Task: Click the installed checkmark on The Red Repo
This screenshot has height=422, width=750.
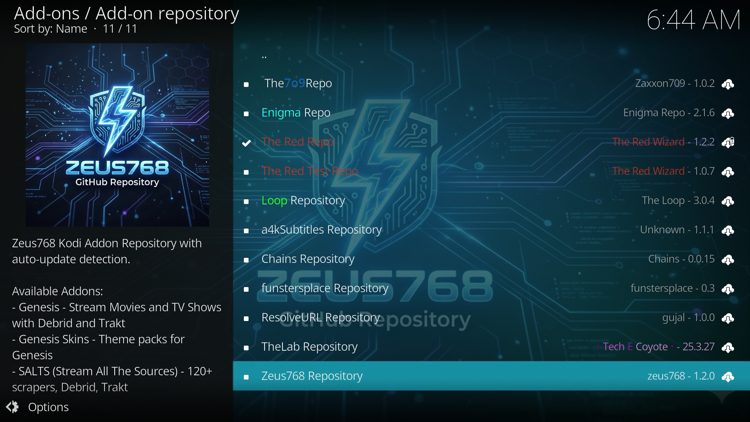Action: (246, 143)
